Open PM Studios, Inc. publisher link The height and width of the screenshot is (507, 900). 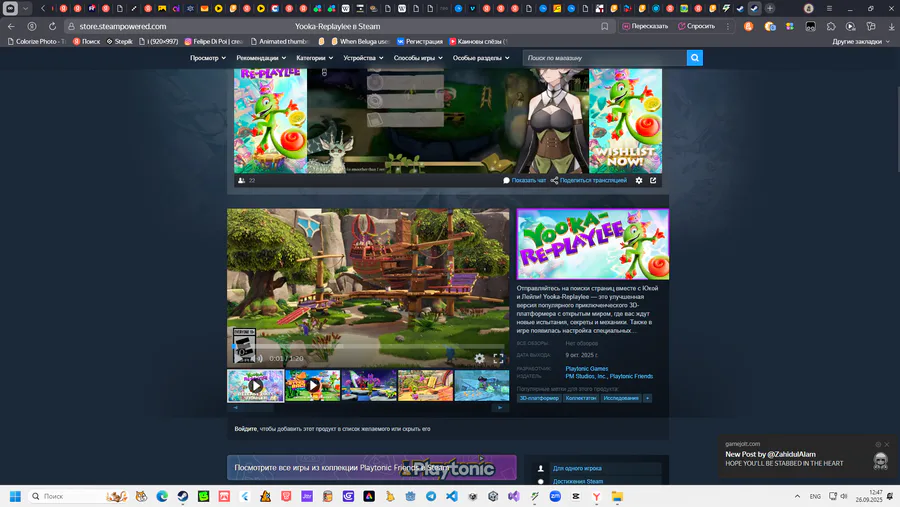pyautogui.click(x=585, y=376)
